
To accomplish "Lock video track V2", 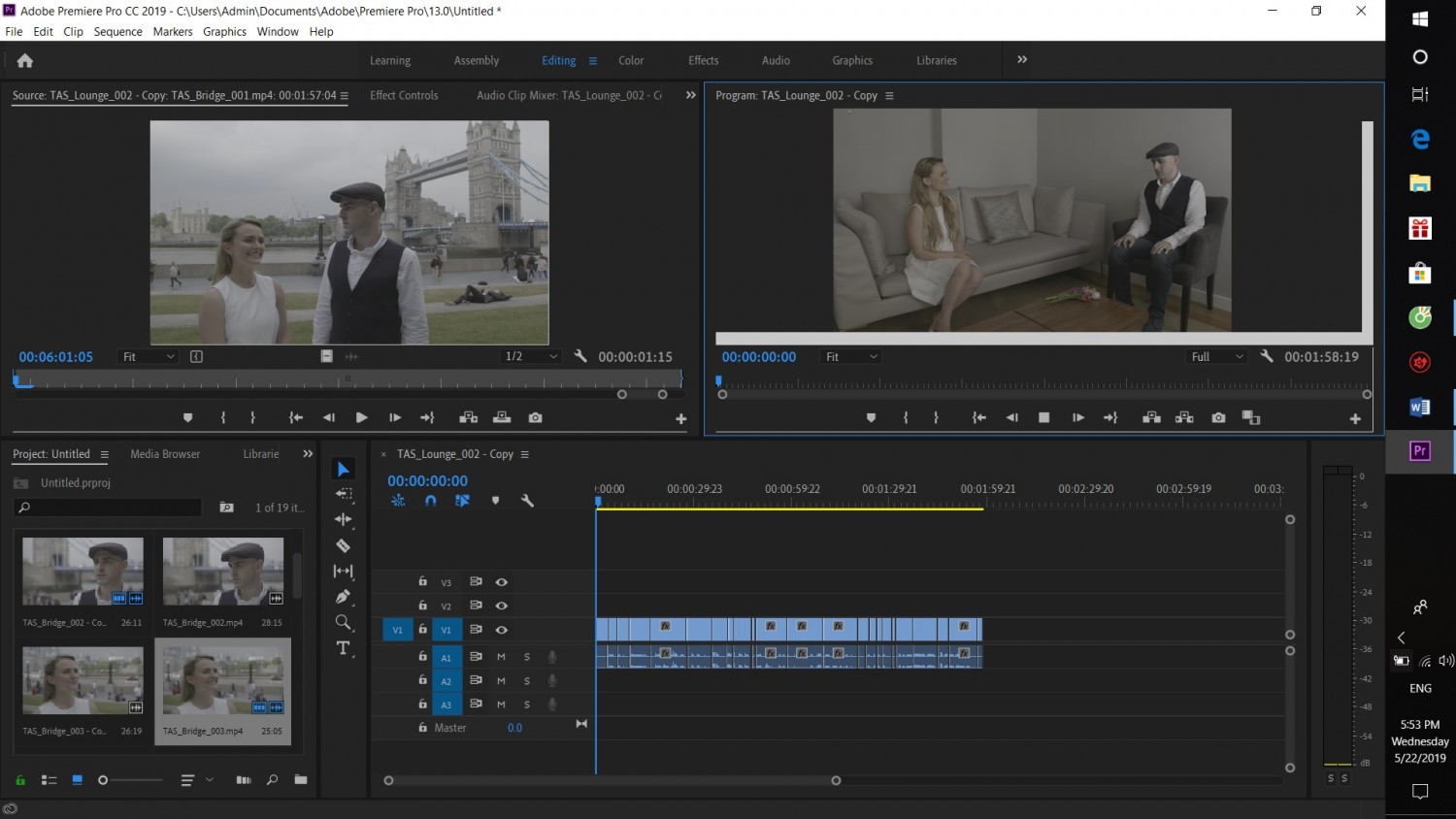I will (422, 606).
